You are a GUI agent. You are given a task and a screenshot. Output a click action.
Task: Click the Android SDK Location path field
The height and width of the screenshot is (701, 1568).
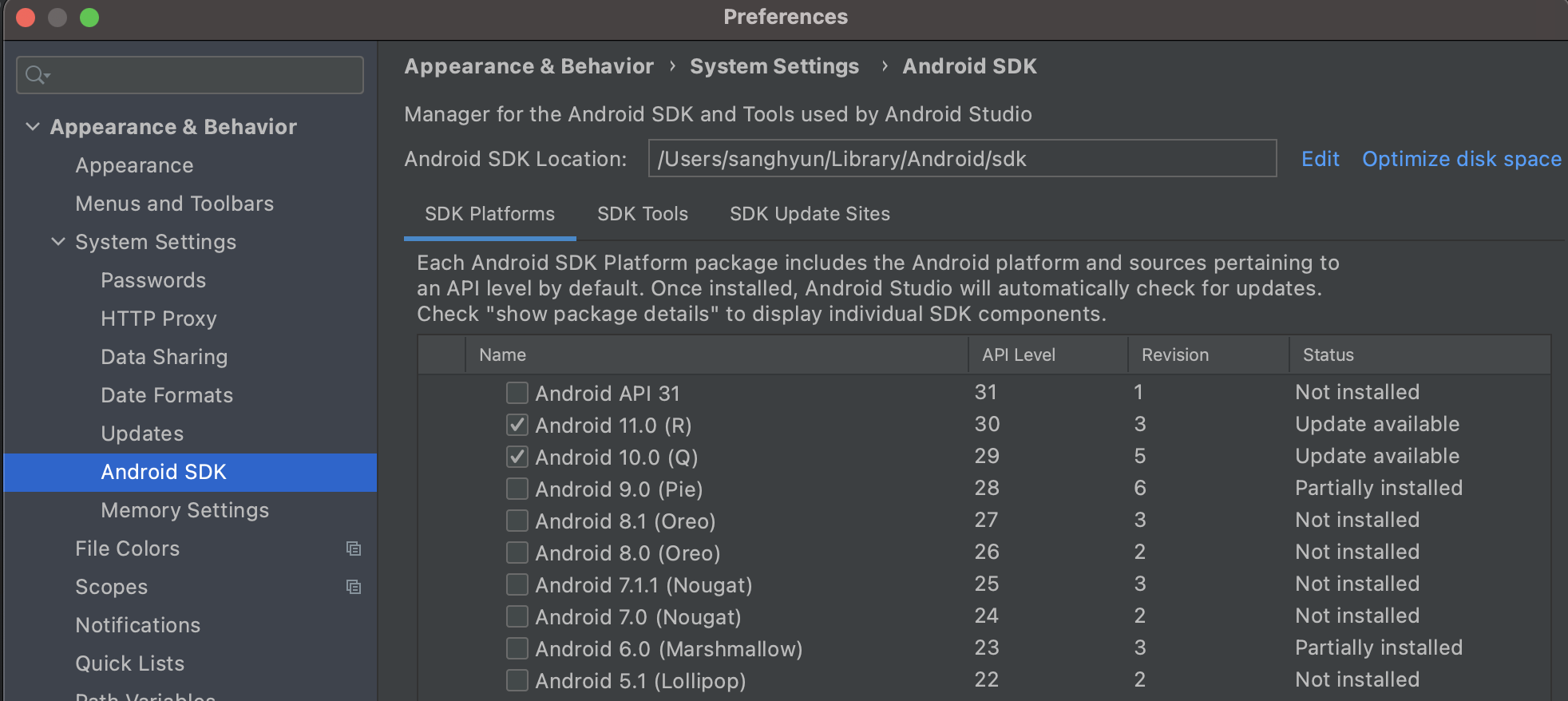coord(962,159)
